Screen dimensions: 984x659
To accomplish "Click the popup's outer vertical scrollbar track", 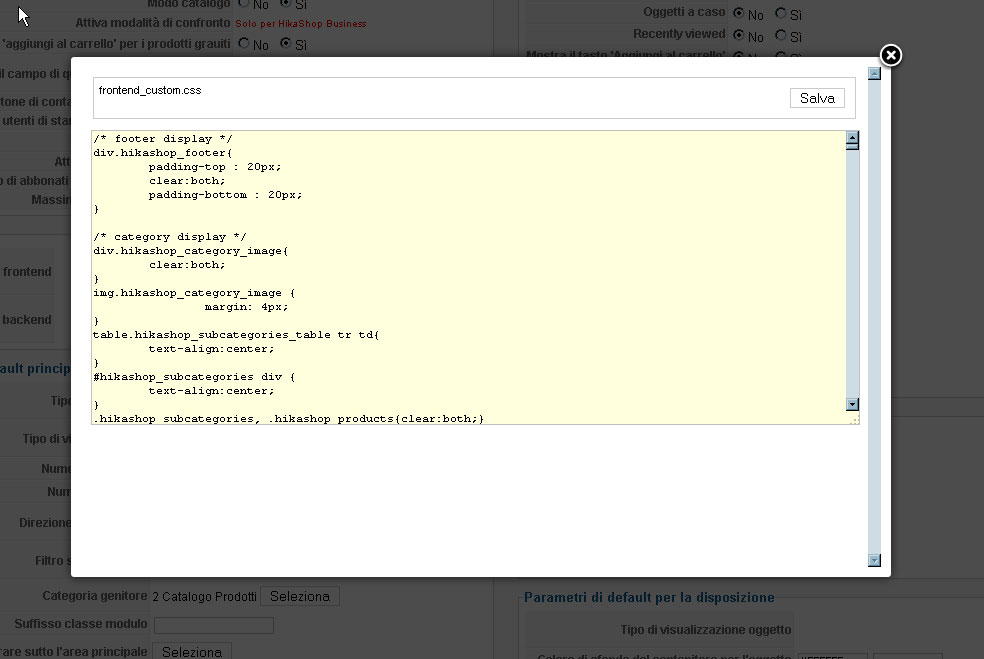I will pos(874,316).
